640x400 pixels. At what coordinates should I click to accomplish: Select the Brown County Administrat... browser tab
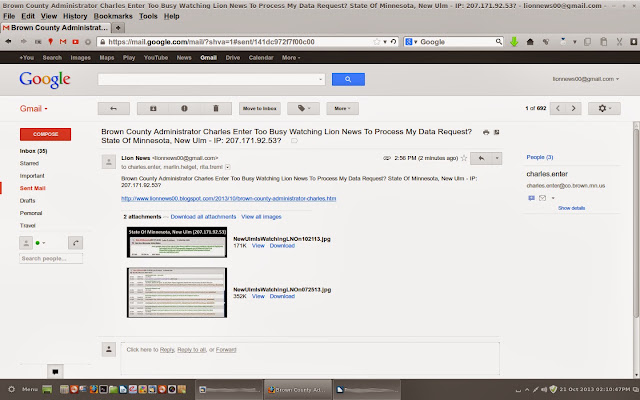tap(56, 28)
